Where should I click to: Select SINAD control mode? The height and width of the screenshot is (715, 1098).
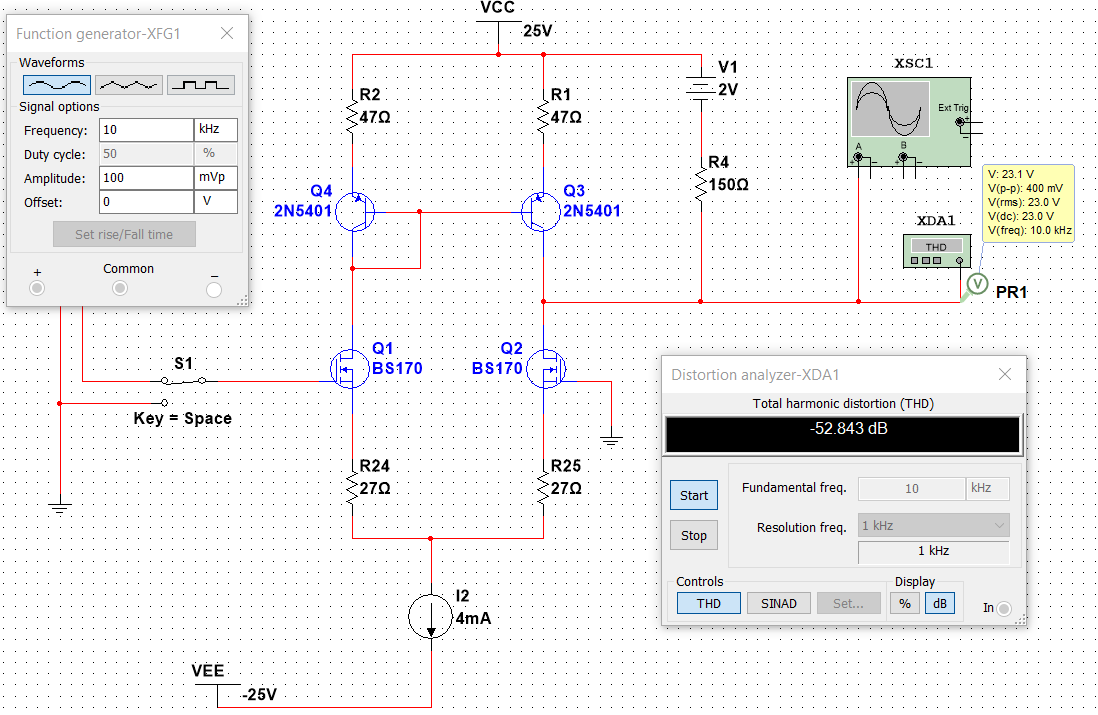(x=779, y=603)
